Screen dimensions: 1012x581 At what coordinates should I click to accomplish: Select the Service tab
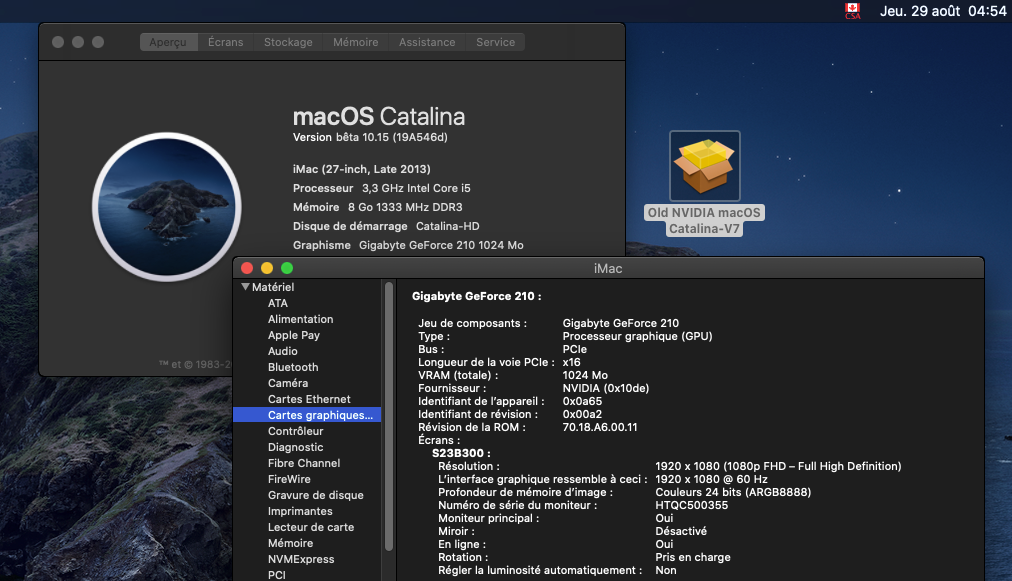(x=496, y=42)
